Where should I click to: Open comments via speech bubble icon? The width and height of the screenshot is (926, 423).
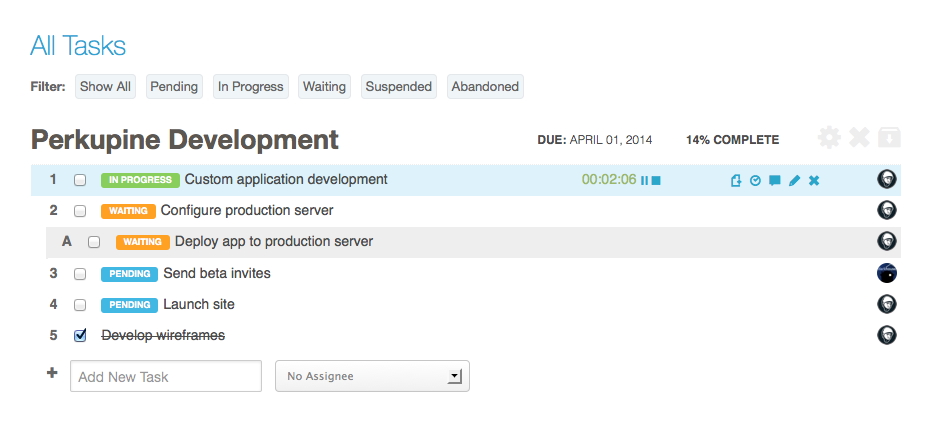775,180
